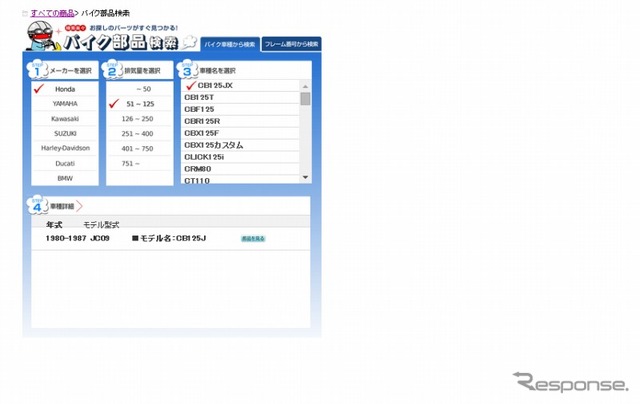This screenshot has width=640, height=404.
Task: Choose displacement range ~ 50
Action: click(x=140, y=89)
